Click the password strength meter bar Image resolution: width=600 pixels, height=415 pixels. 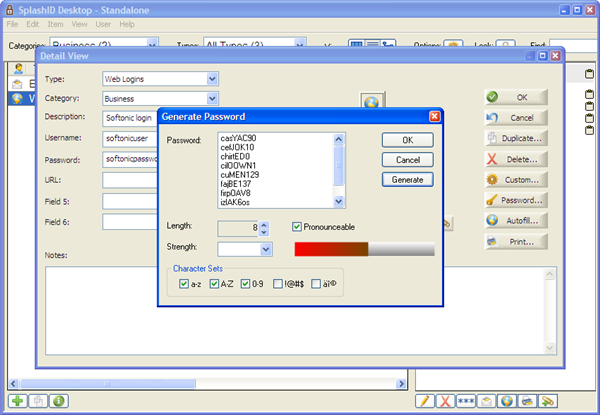point(364,248)
